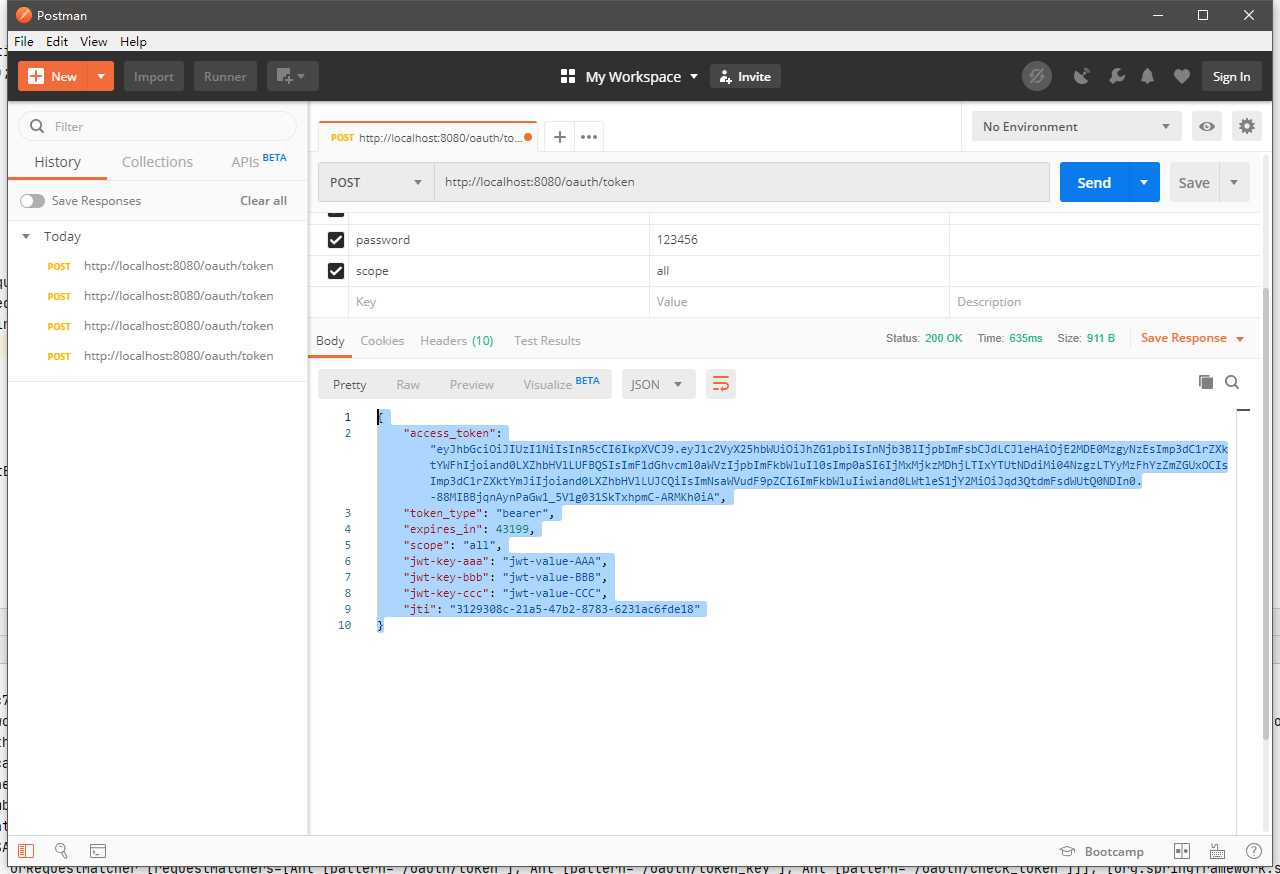Open the JSON format dropdown
The height and width of the screenshot is (874, 1280).
pyautogui.click(x=658, y=384)
